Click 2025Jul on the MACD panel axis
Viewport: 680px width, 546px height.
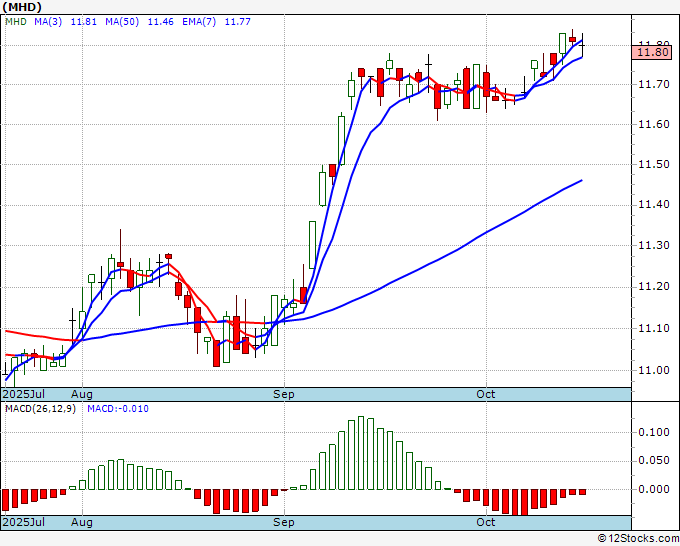click(x=24, y=522)
